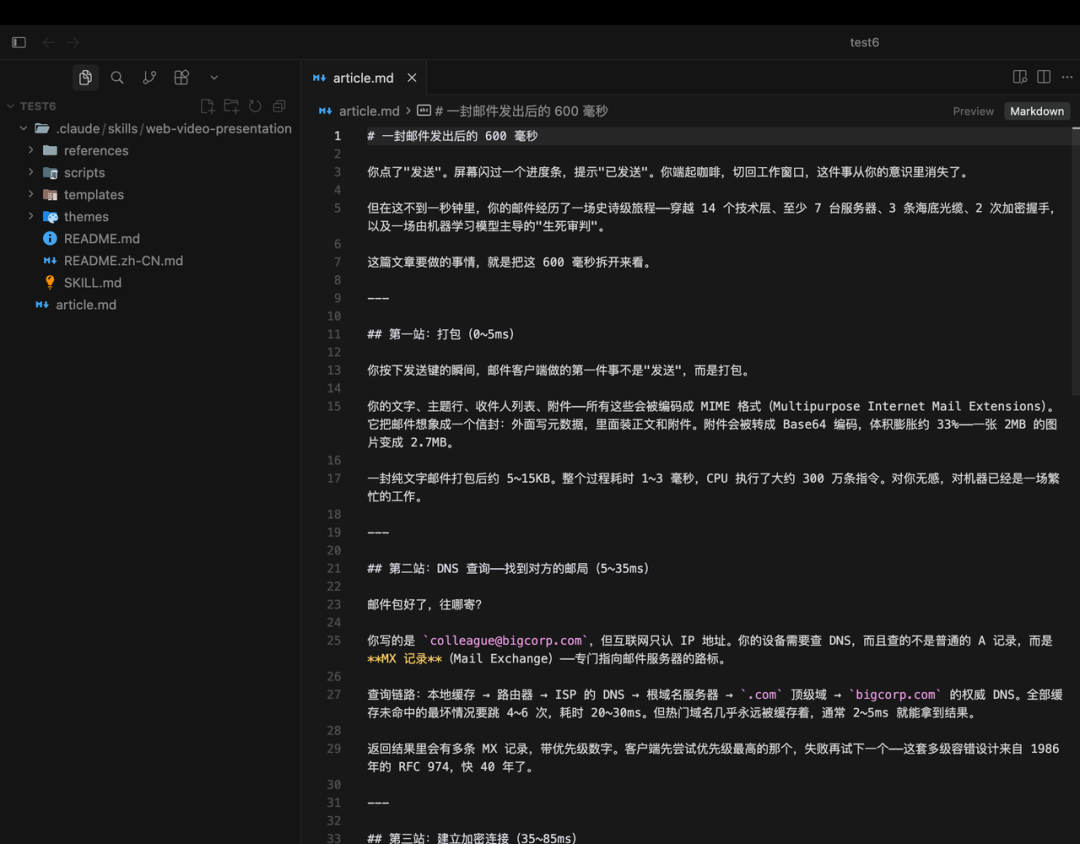Screen dimensions: 1080x844
Task: Click article.md in the breadcrumb
Action: 368,111
